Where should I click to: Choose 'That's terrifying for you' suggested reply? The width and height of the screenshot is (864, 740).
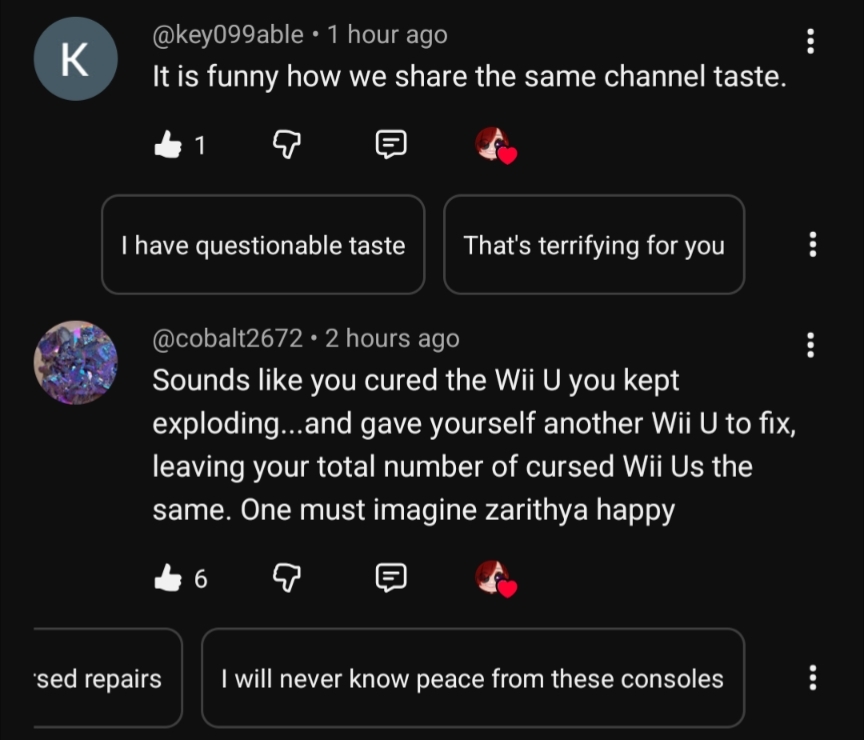[x=594, y=245]
